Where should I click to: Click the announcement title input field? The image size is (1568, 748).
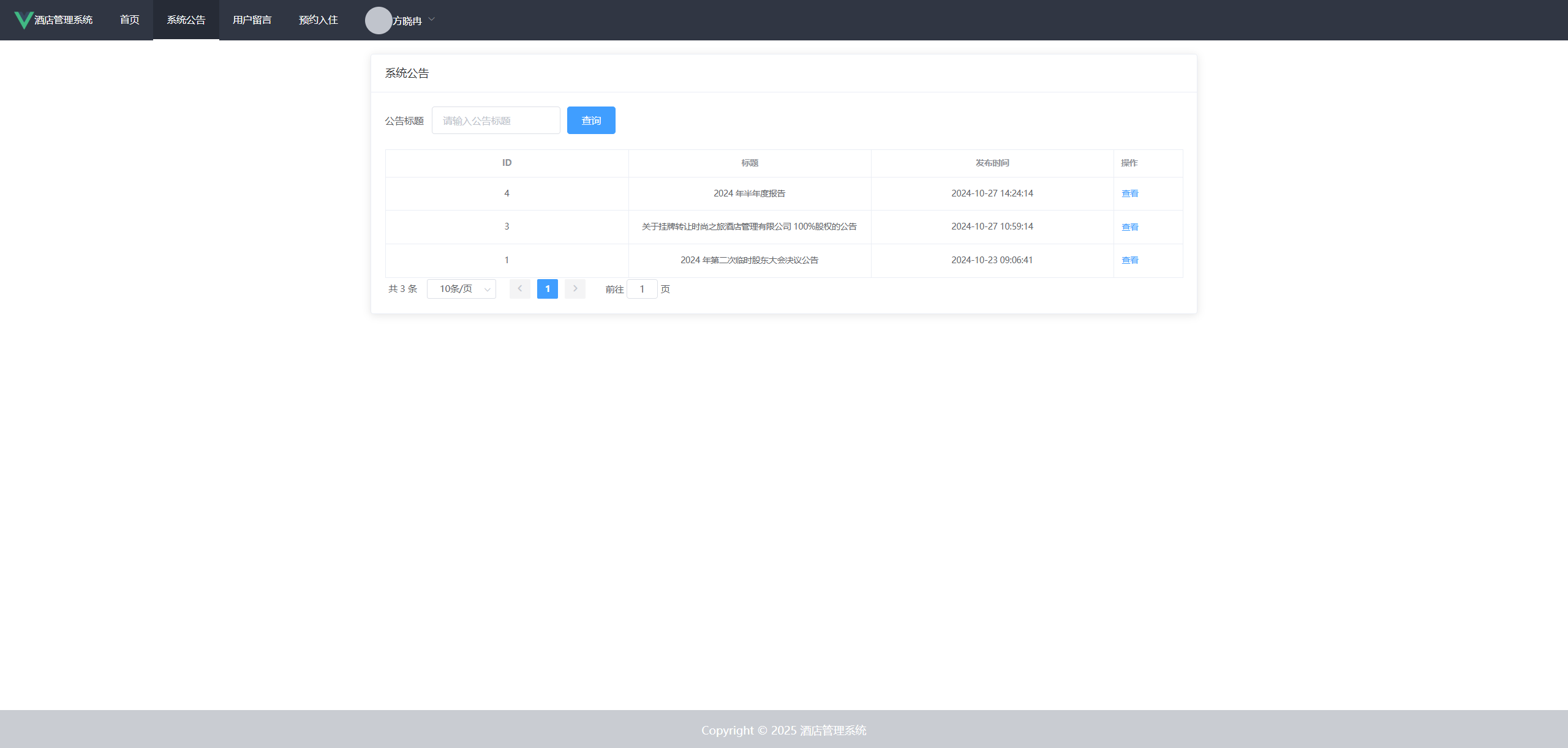pyautogui.click(x=496, y=120)
